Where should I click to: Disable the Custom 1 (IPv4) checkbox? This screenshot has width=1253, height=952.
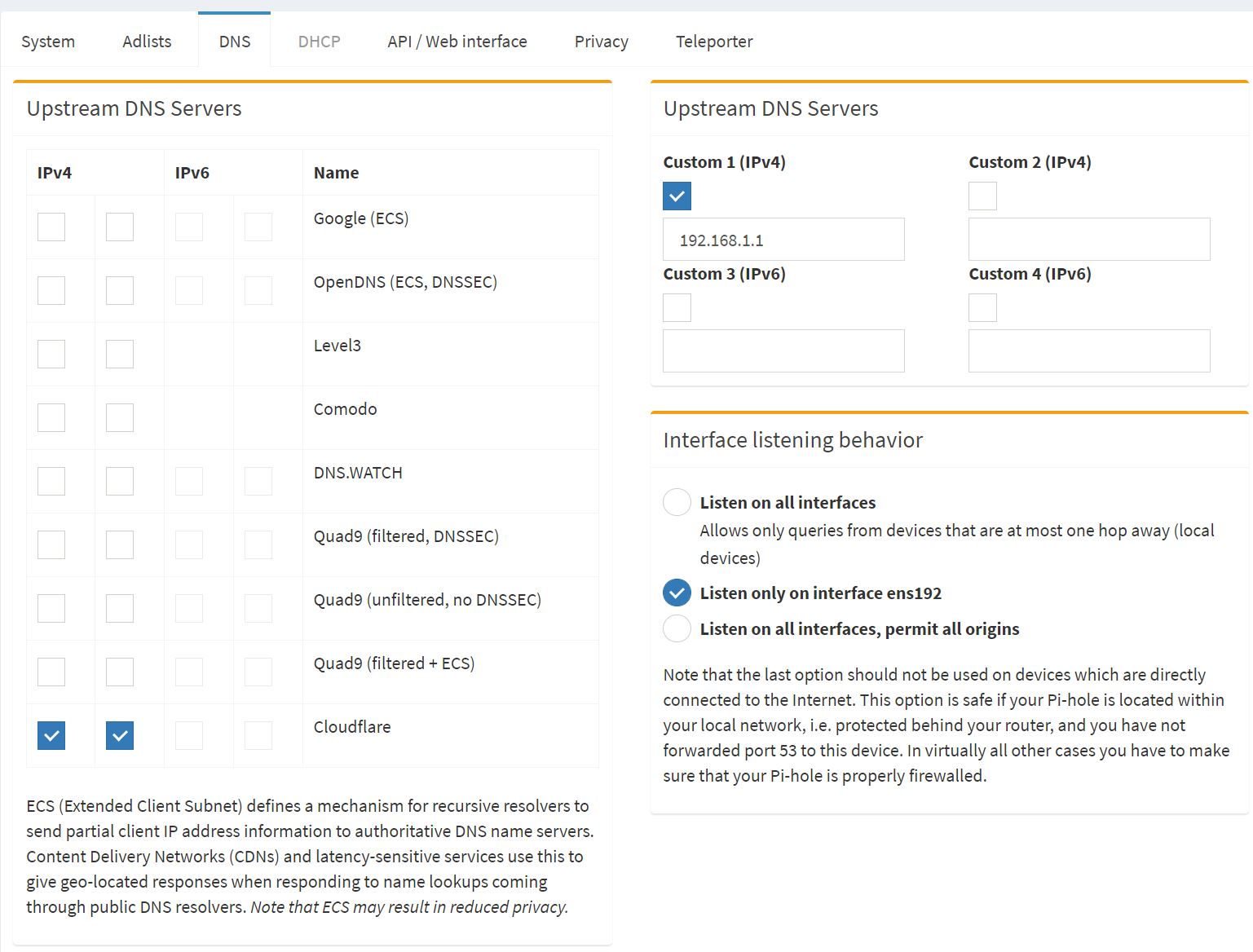click(677, 196)
